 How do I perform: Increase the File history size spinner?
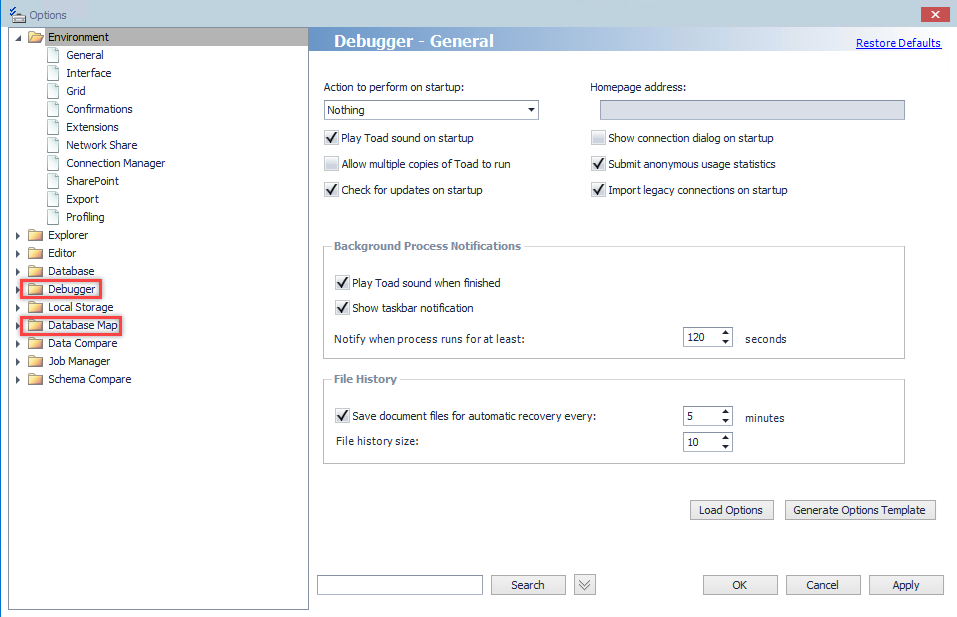tap(725, 438)
